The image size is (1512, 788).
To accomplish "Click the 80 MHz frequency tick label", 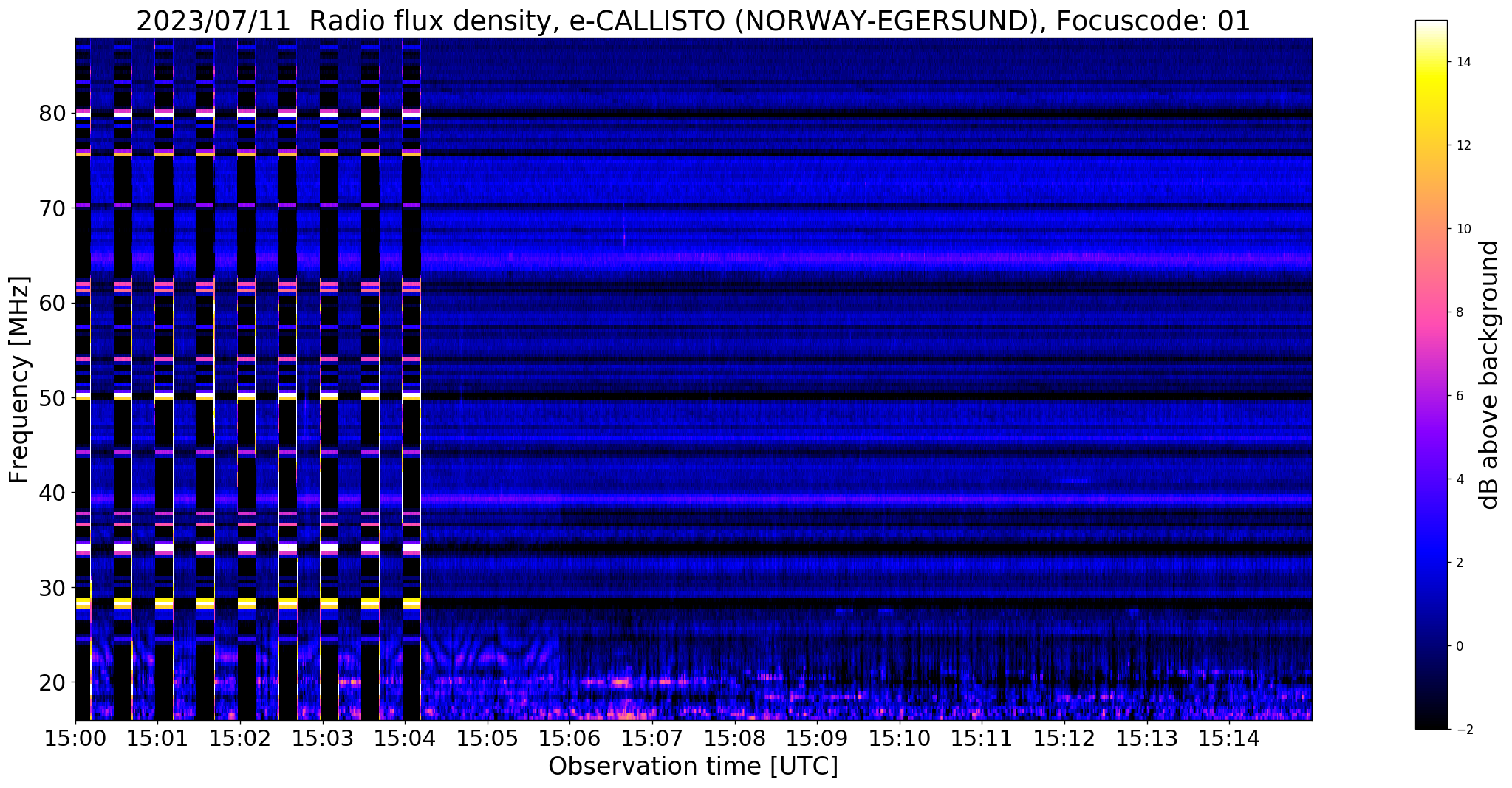I will (52, 114).
